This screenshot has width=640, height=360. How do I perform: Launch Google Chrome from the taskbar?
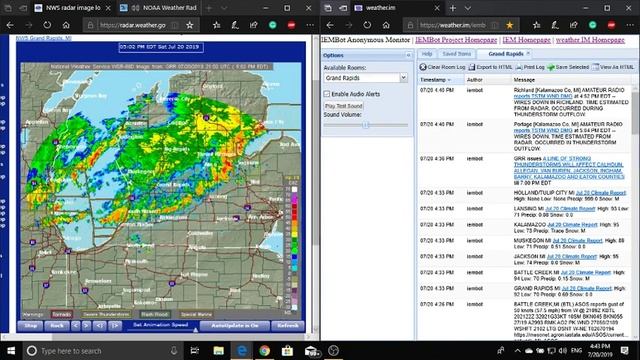pos(264,351)
